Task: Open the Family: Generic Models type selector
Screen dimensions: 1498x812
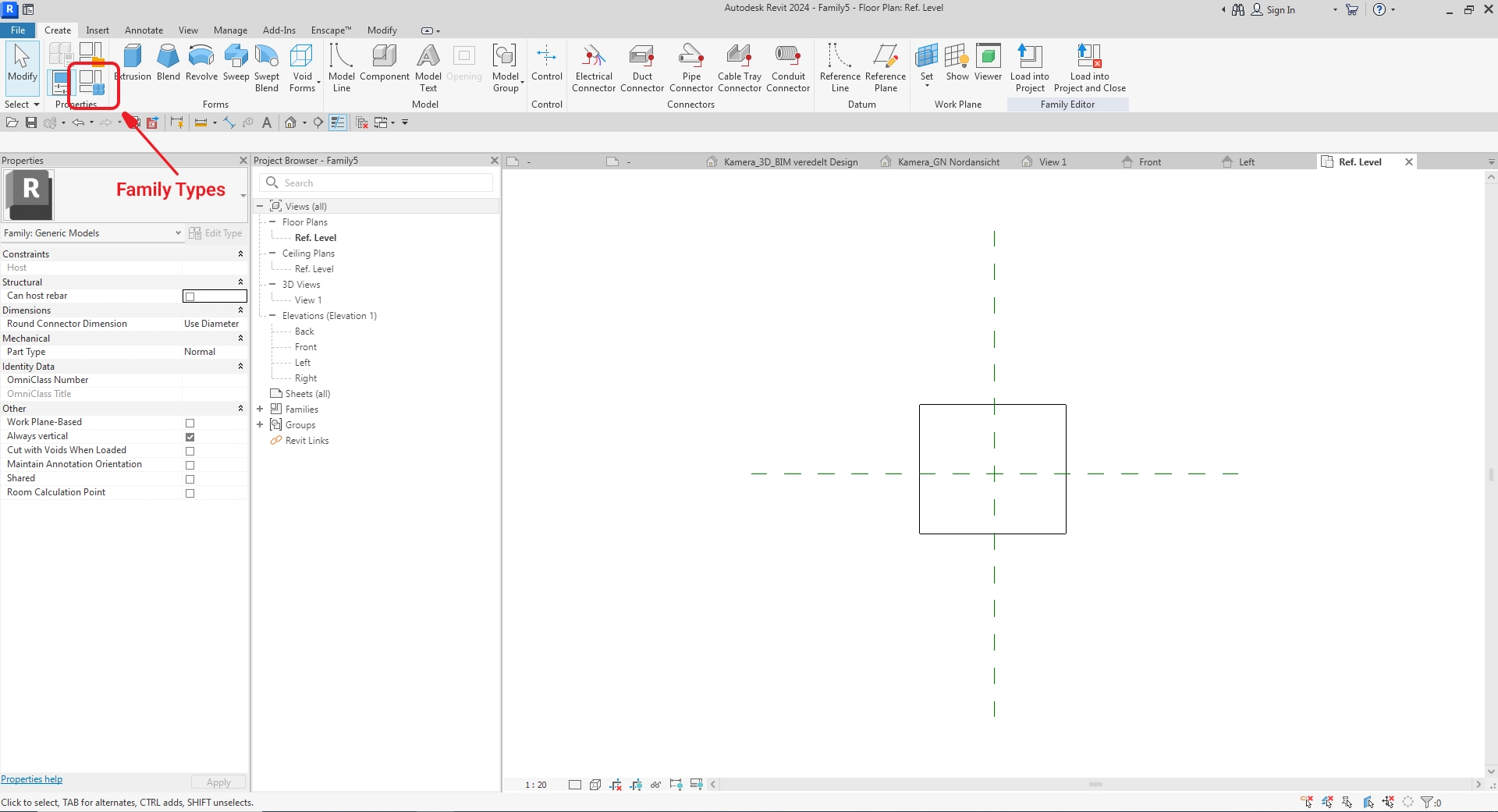Action: [x=92, y=233]
